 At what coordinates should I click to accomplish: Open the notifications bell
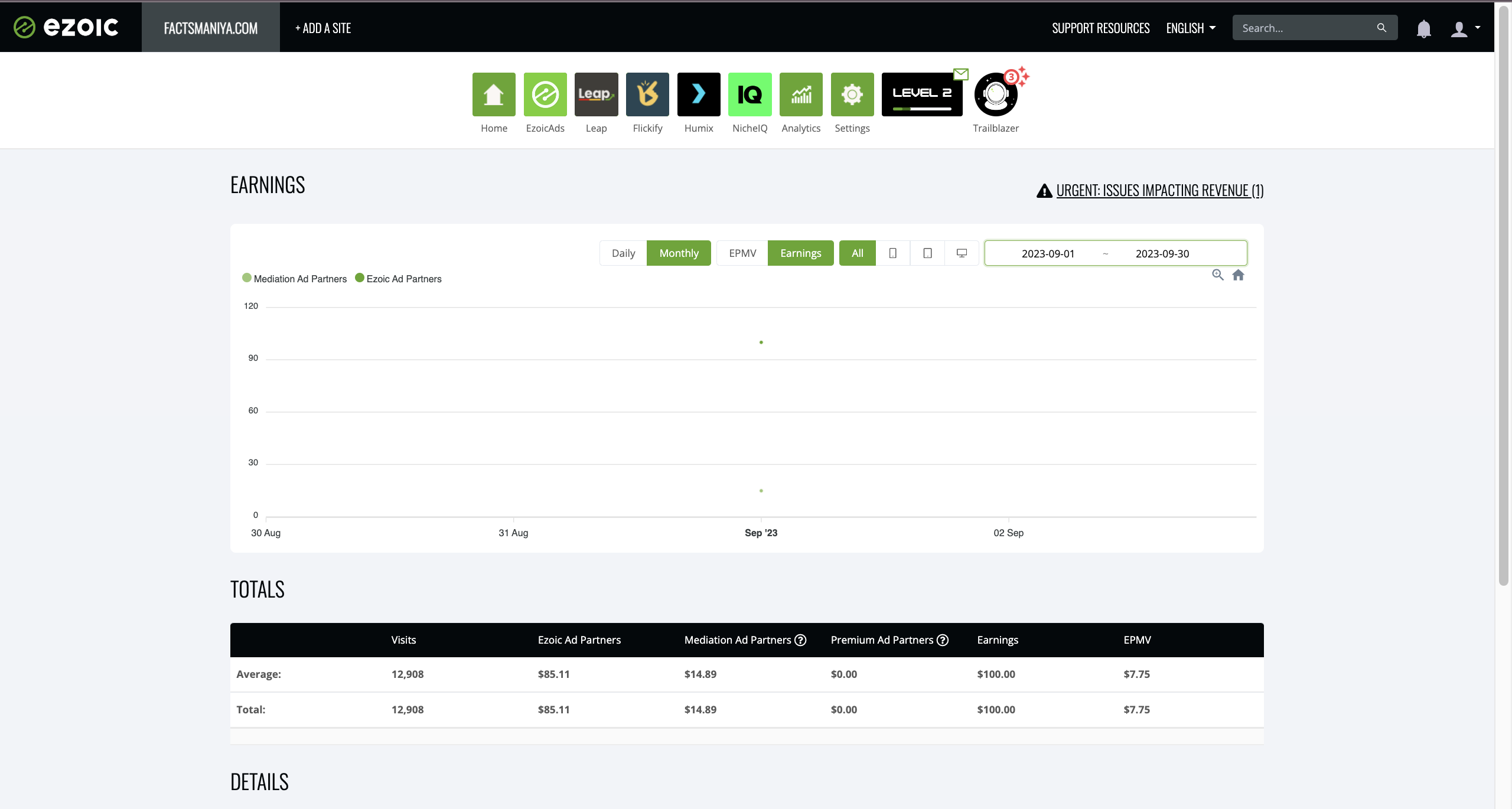pyautogui.click(x=1424, y=28)
